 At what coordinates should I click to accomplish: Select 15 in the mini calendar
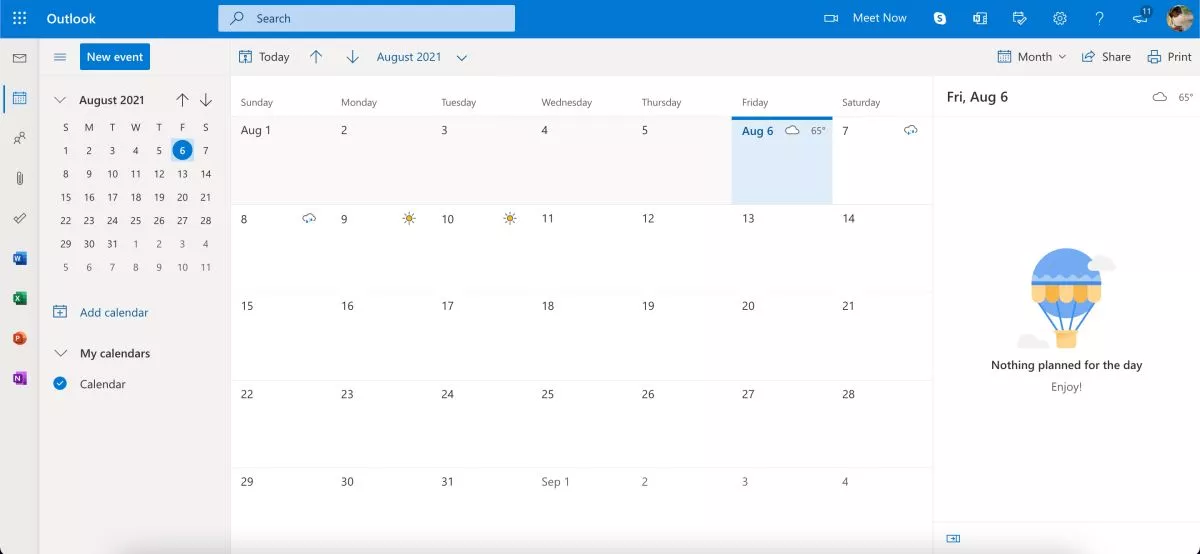[66, 197]
